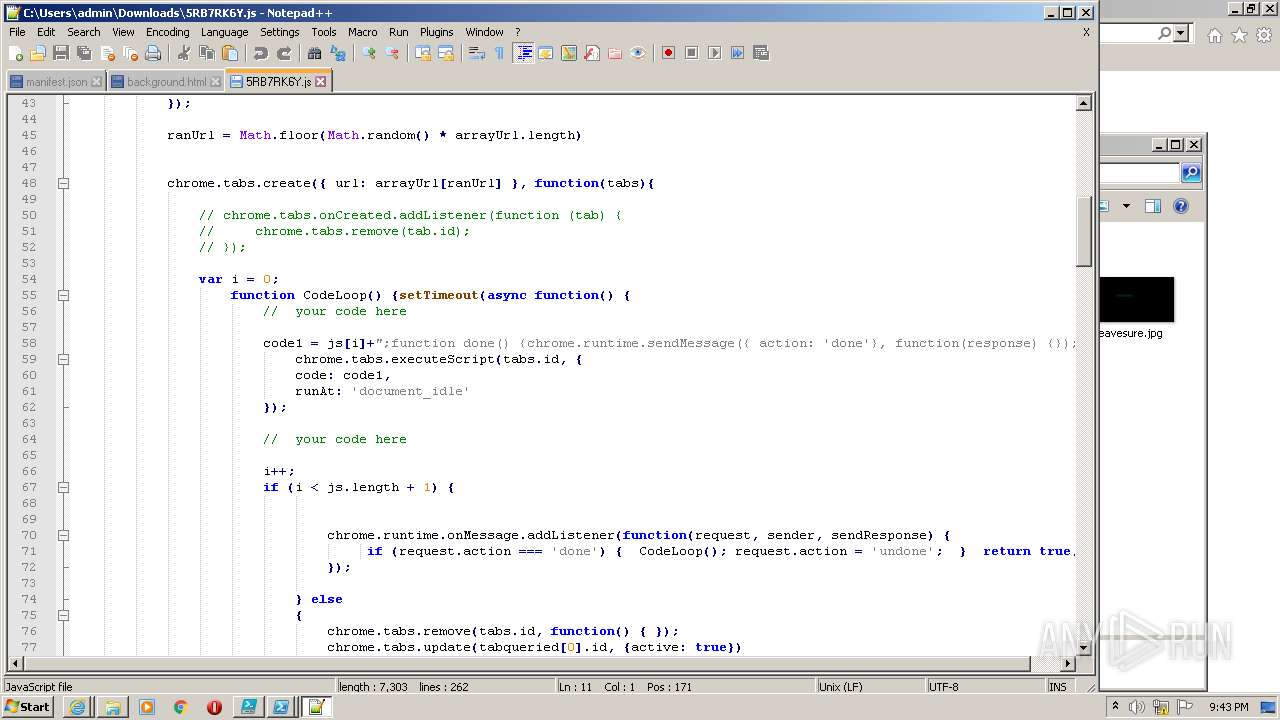Viewport: 1280px width, 720px height.
Task: Toggle show all characters pilcrow
Action: click(x=500, y=53)
